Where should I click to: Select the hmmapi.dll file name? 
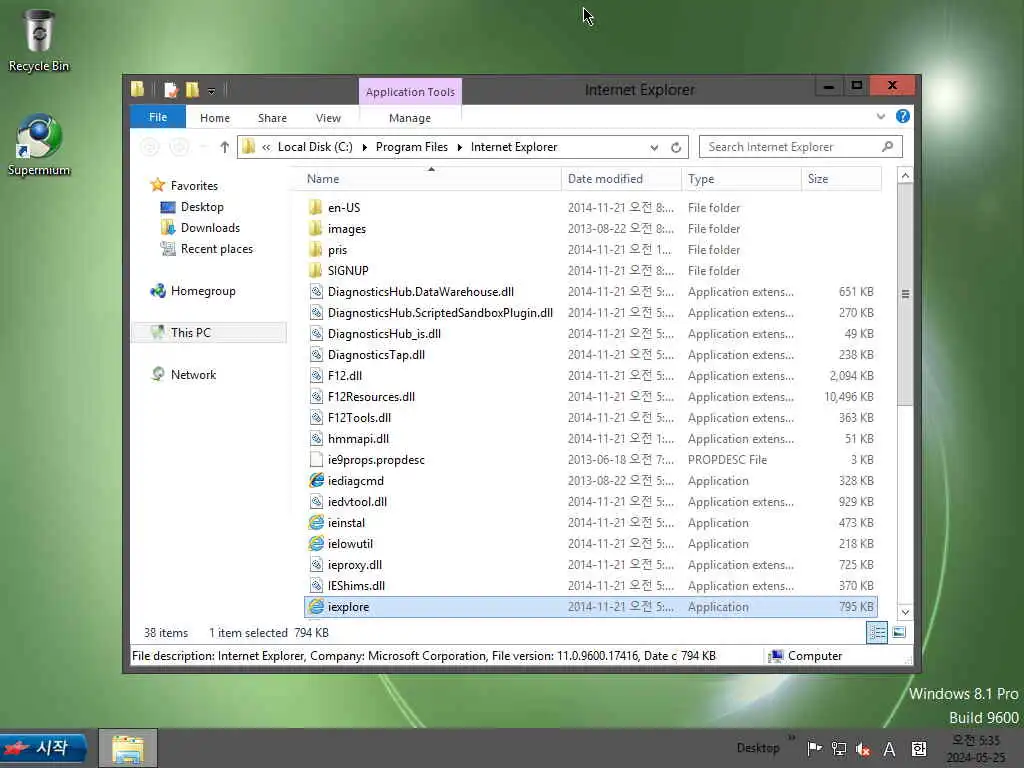coord(359,439)
